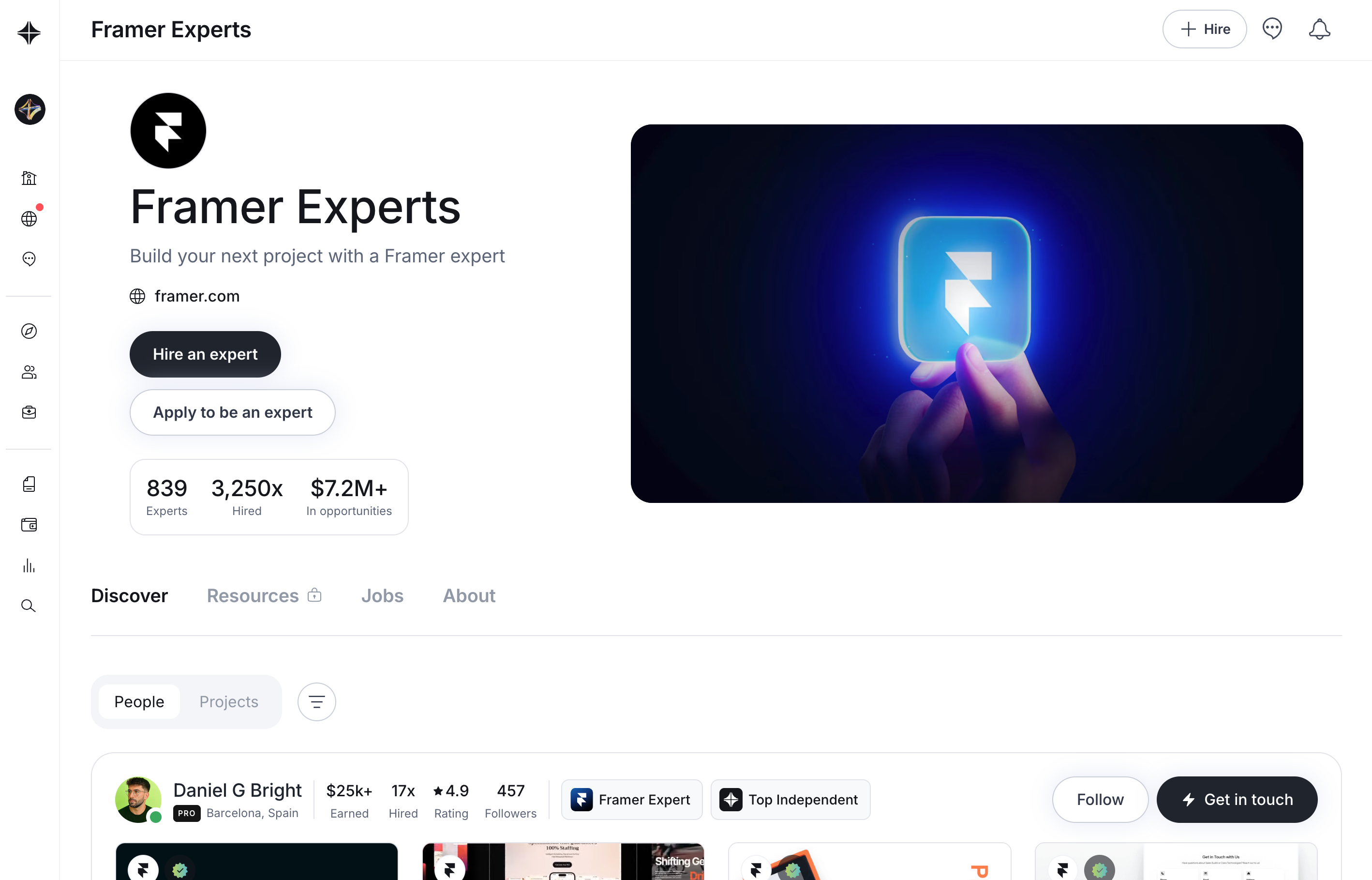This screenshot has width=1372, height=880.
Task: Open the Hire plus button in header
Action: point(1204,29)
